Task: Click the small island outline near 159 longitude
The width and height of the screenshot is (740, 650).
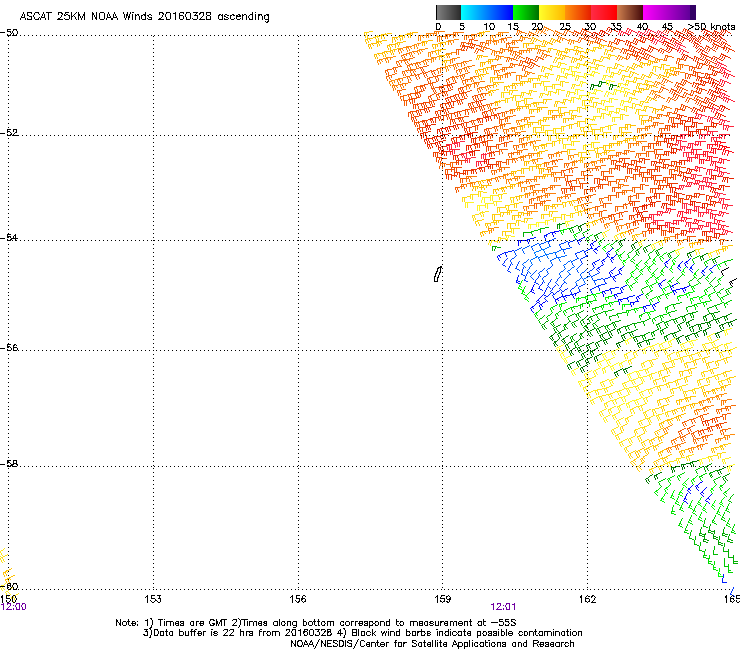Action: 437,274
